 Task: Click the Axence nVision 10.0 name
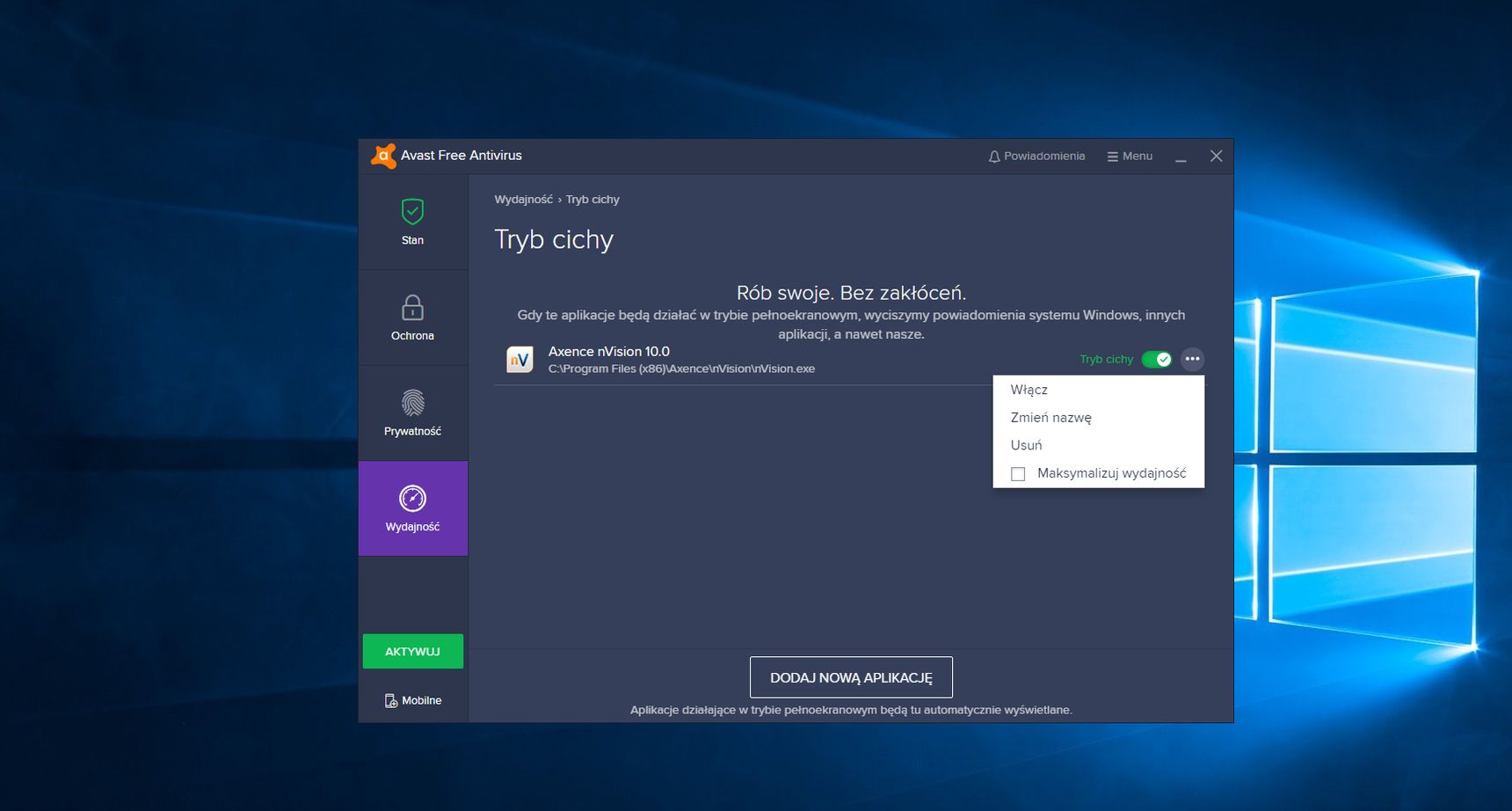pyautogui.click(x=609, y=351)
